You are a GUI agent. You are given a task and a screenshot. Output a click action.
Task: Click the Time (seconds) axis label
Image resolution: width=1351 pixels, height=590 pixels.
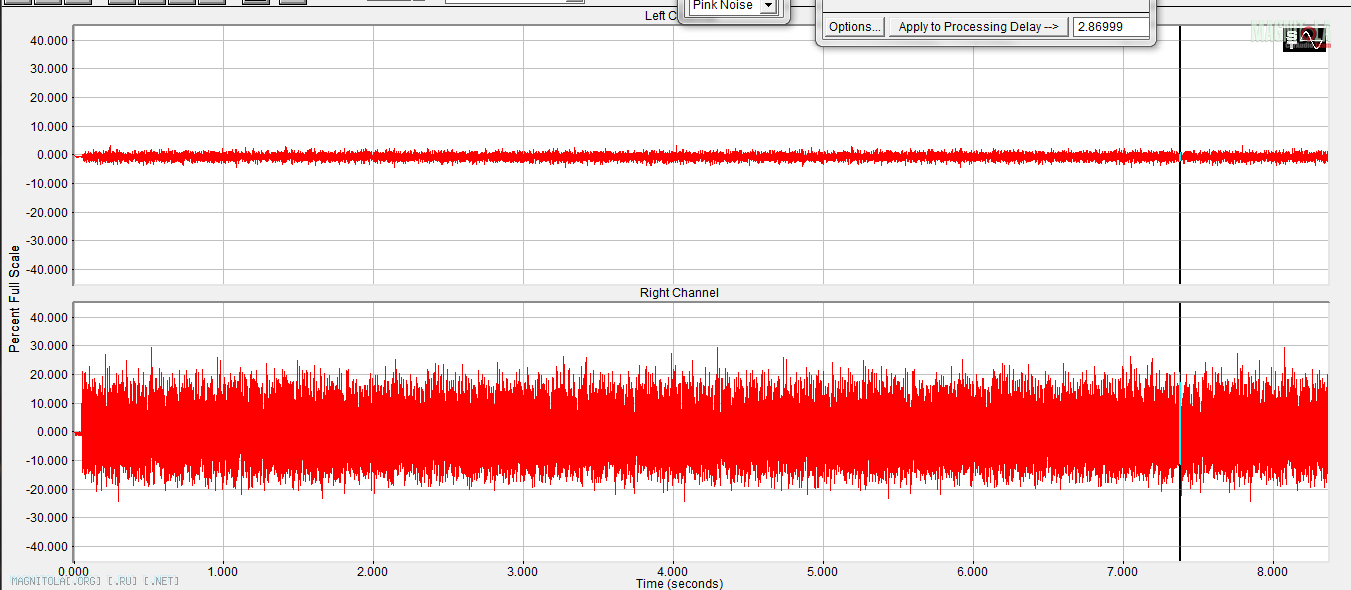point(679,583)
